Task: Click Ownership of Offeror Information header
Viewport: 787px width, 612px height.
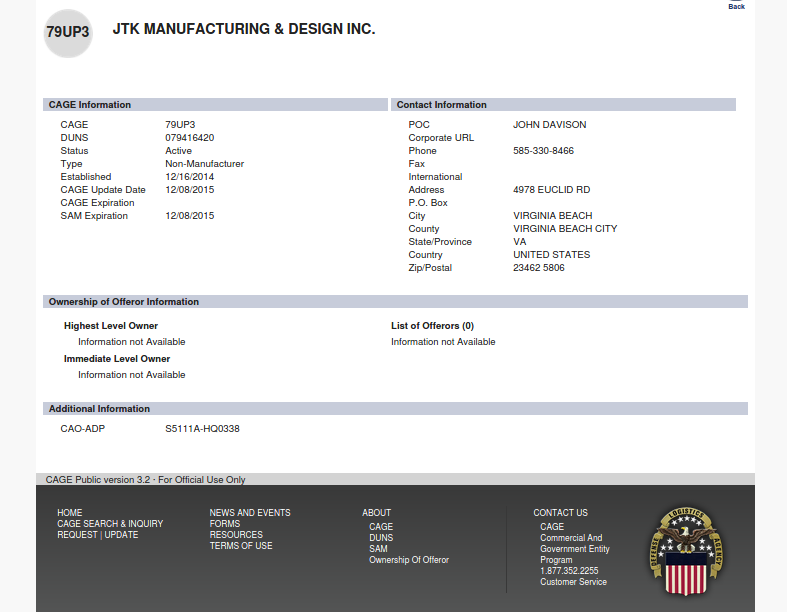Action: [x=396, y=302]
